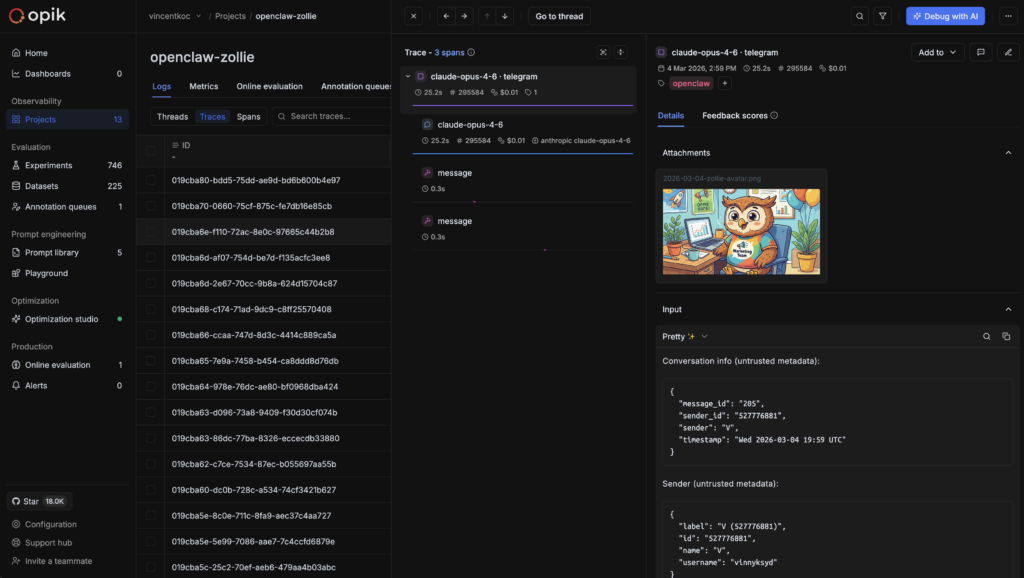
Task: Expand the trace tree using the focus icon
Action: [603, 50]
